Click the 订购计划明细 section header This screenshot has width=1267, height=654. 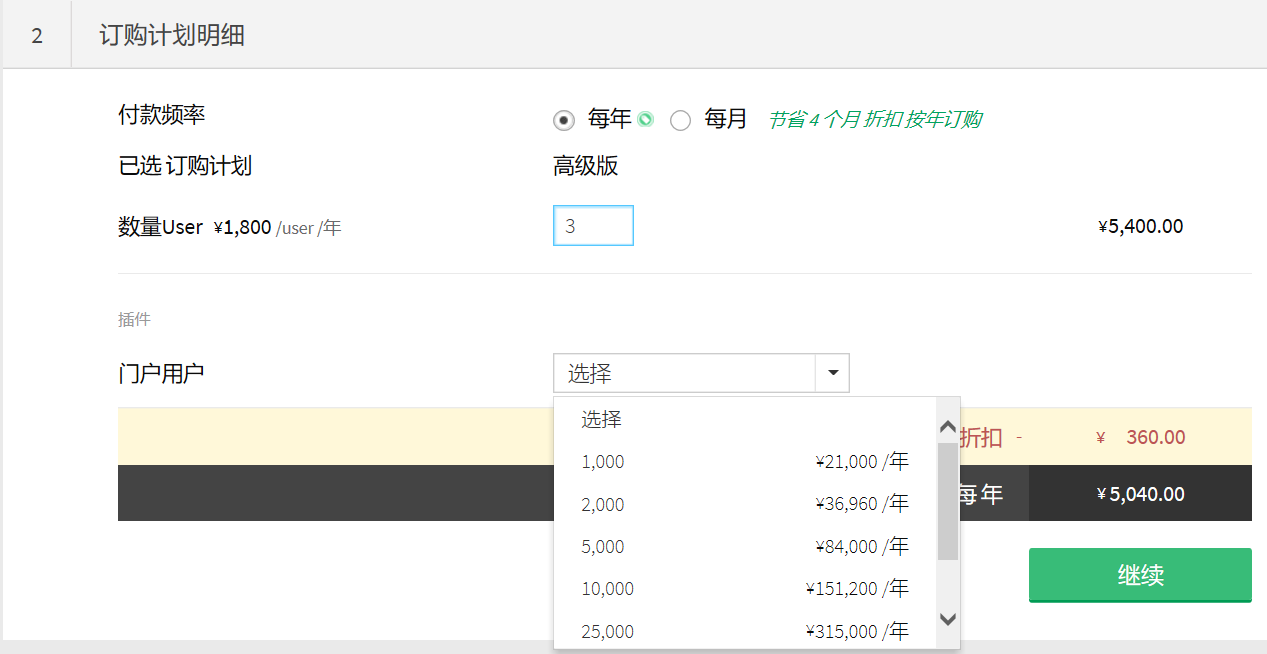pos(172,36)
